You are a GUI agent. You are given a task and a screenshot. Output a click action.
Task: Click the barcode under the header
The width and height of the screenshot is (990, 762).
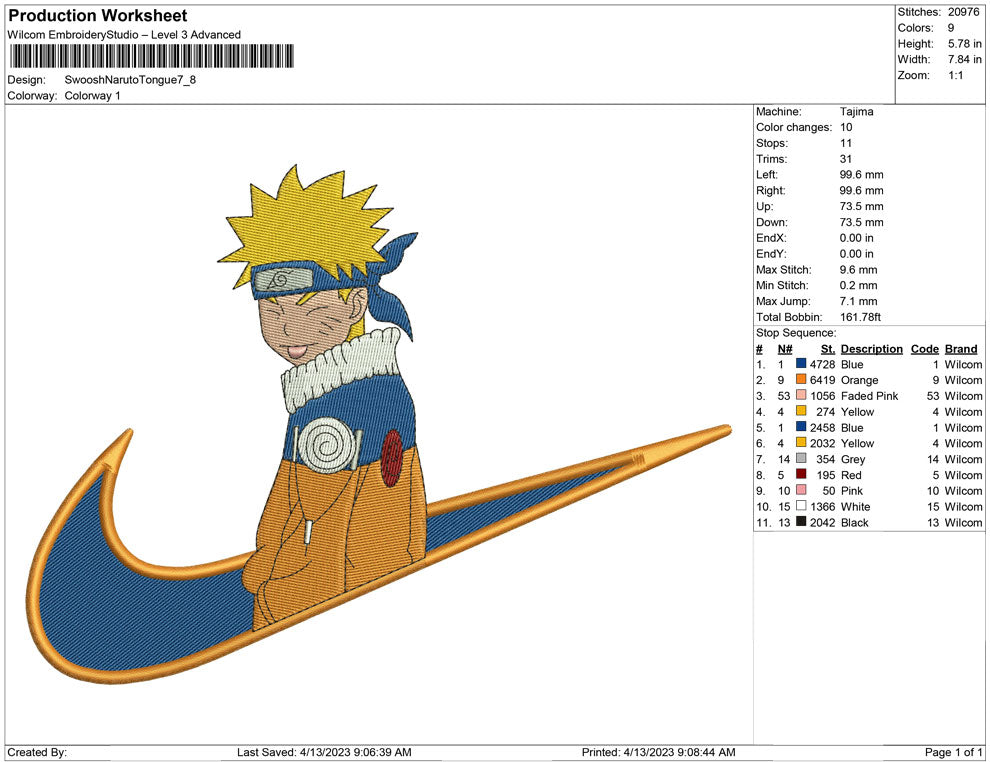[152, 56]
